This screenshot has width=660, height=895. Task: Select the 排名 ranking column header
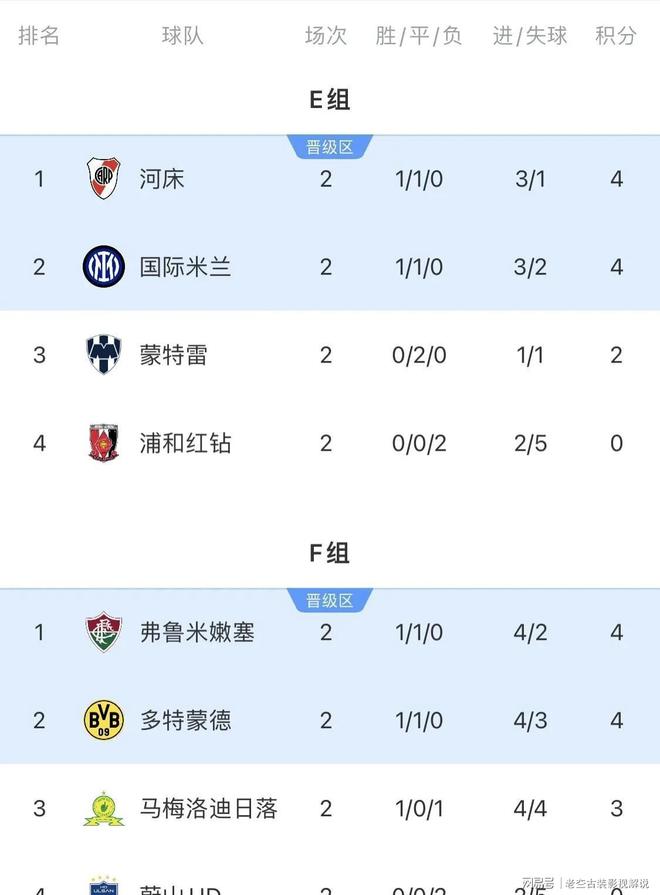pos(39,36)
